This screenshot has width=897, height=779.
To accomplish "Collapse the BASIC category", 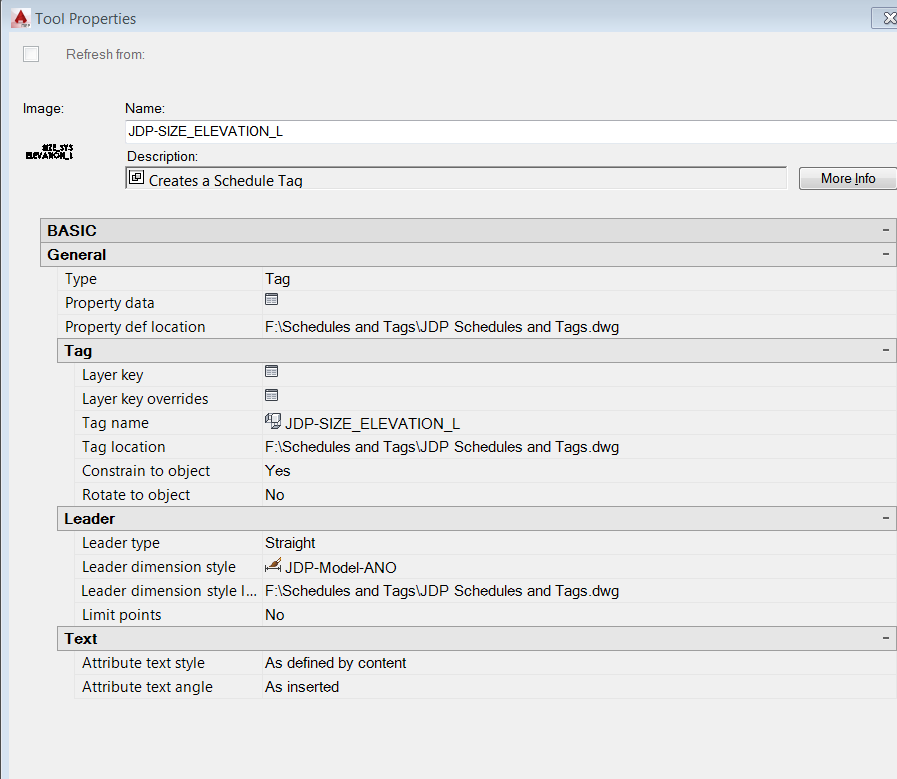I will 884,230.
